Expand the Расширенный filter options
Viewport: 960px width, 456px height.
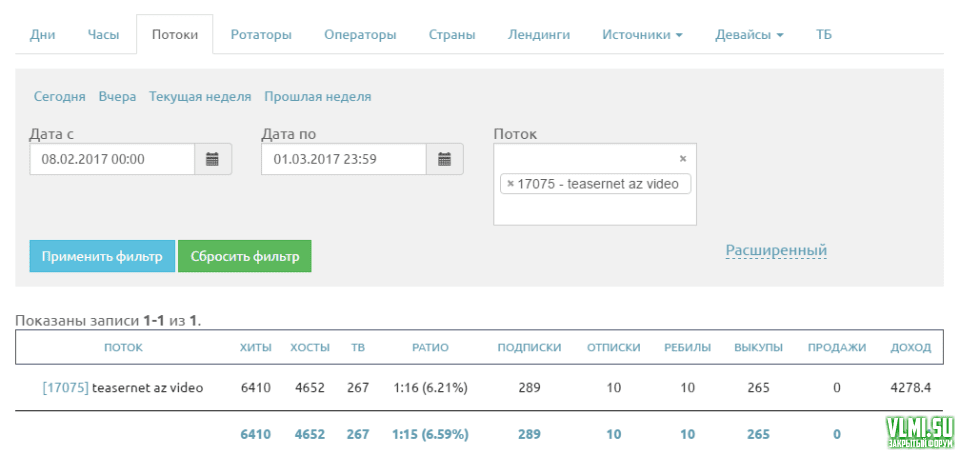(776, 250)
